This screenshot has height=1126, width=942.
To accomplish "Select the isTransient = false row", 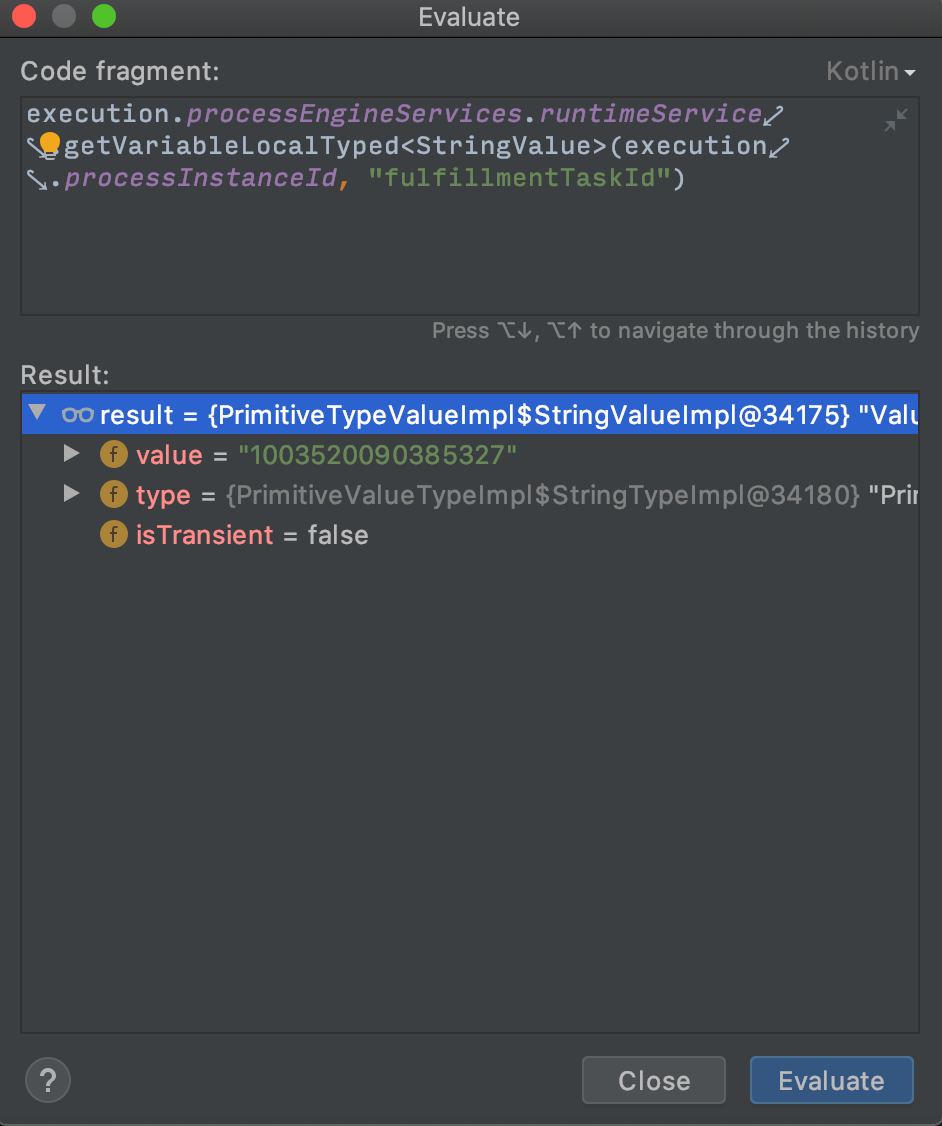I will pos(470,535).
